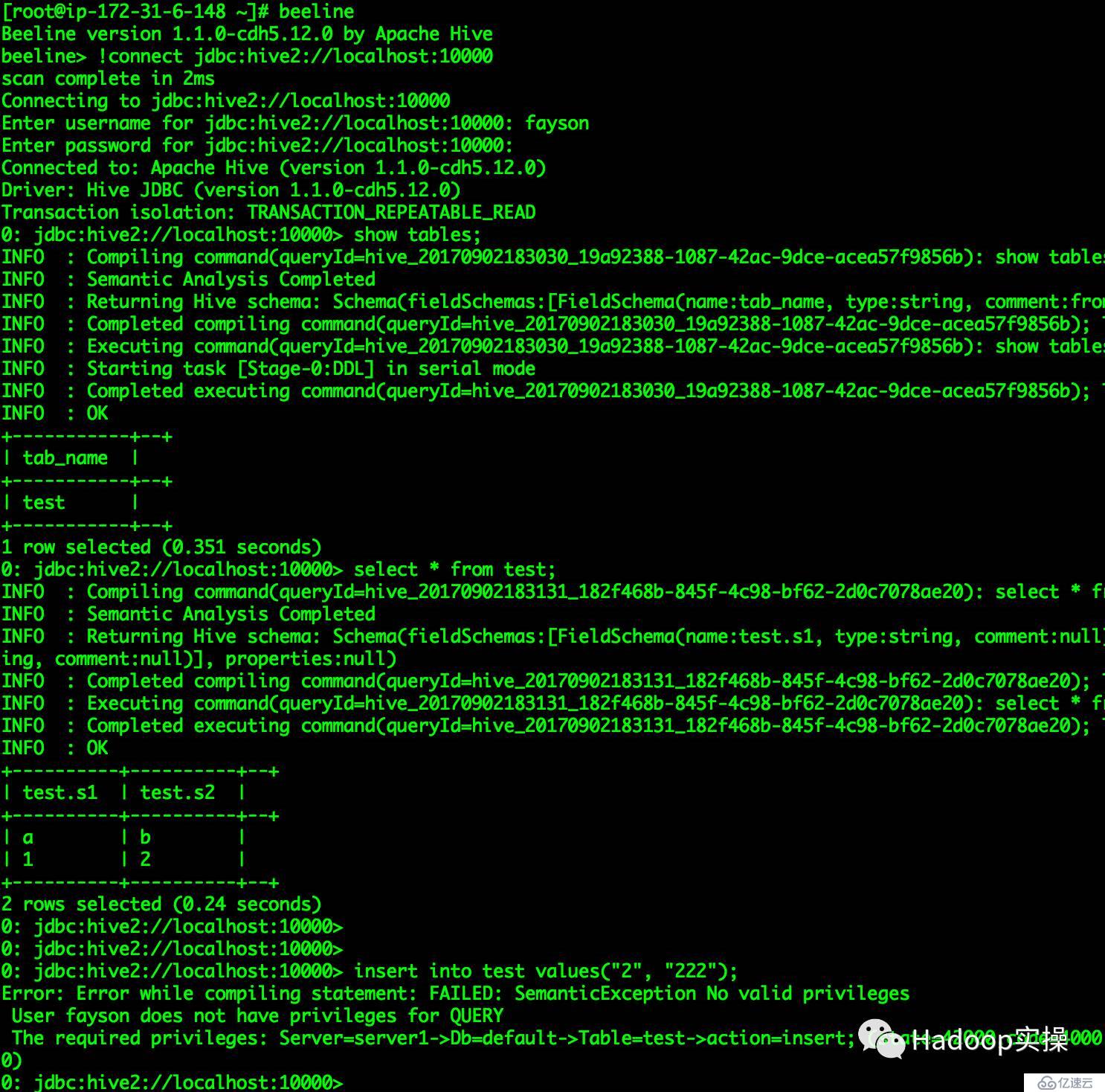
Task: Click the last jdbc:hive2 prompt at bottom
Action: [172, 1082]
